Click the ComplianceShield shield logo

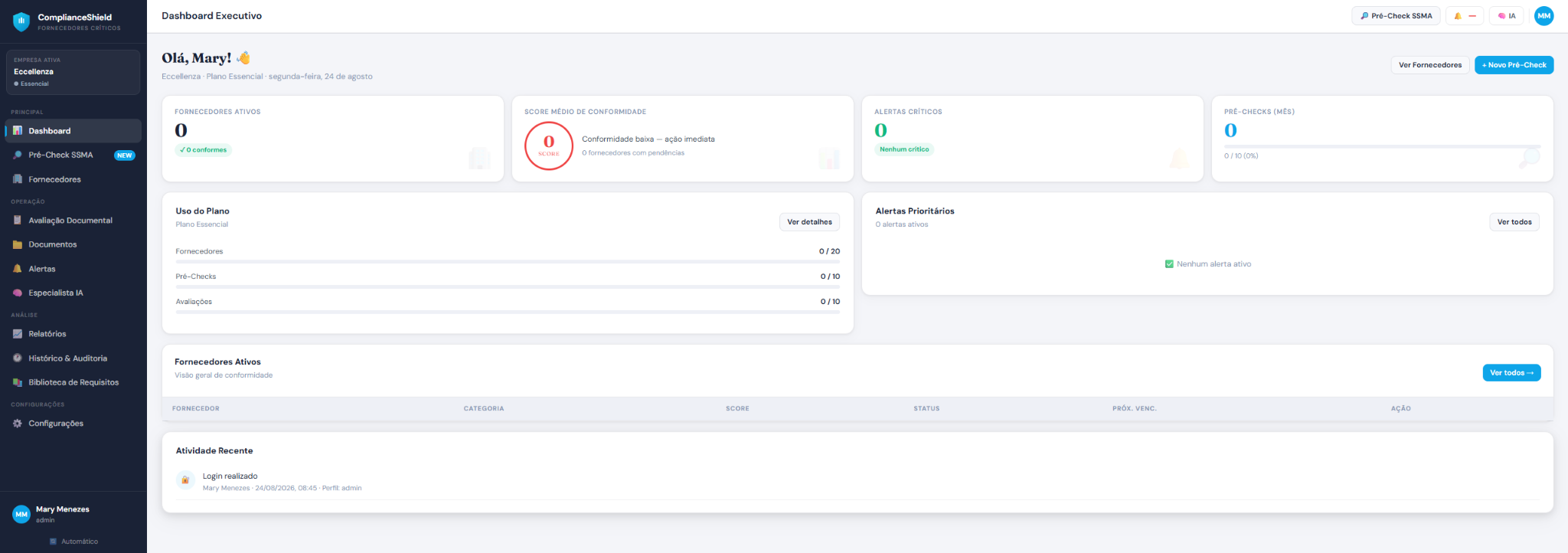point(21,21)
